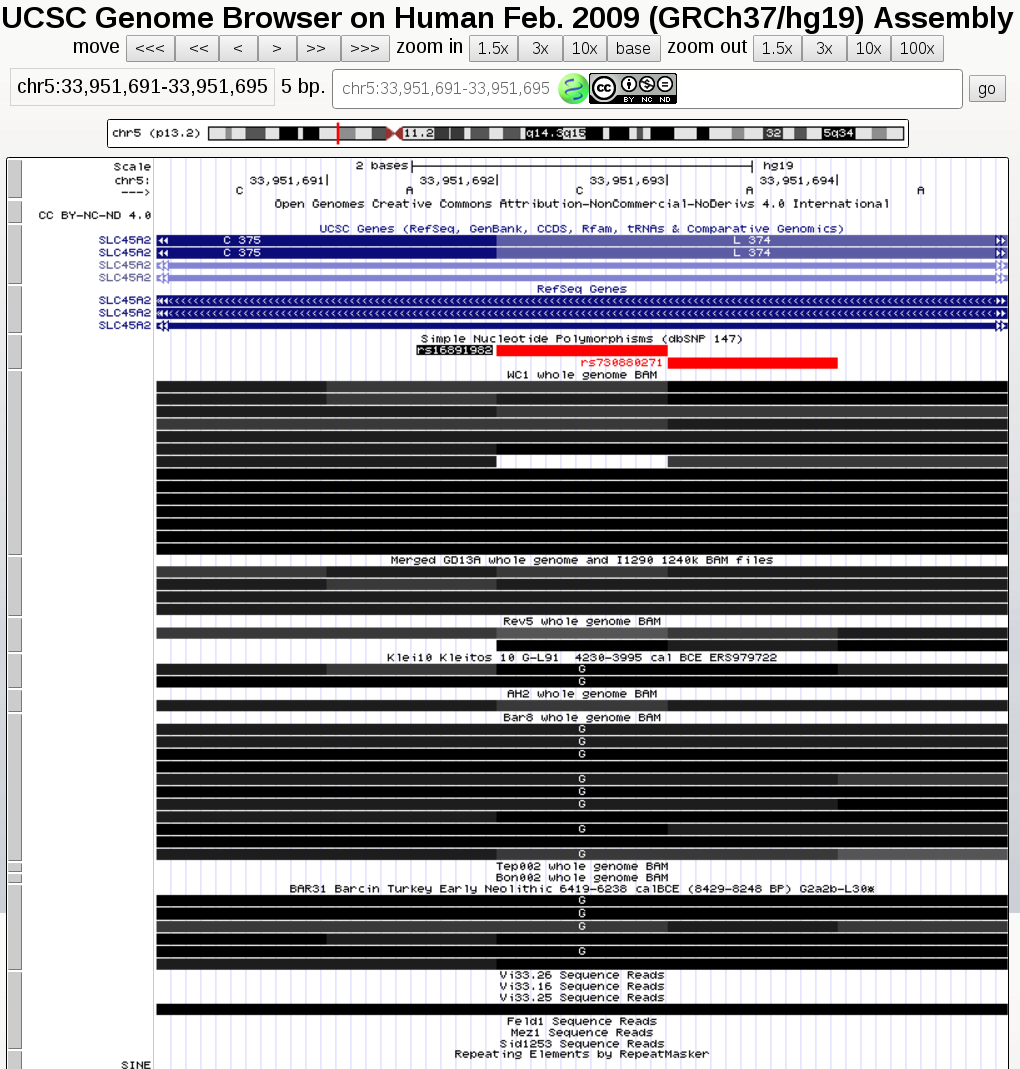
Task: Click the 'chr5 (p13.2)' ideogram label
Action: click(x=156, y=133)
